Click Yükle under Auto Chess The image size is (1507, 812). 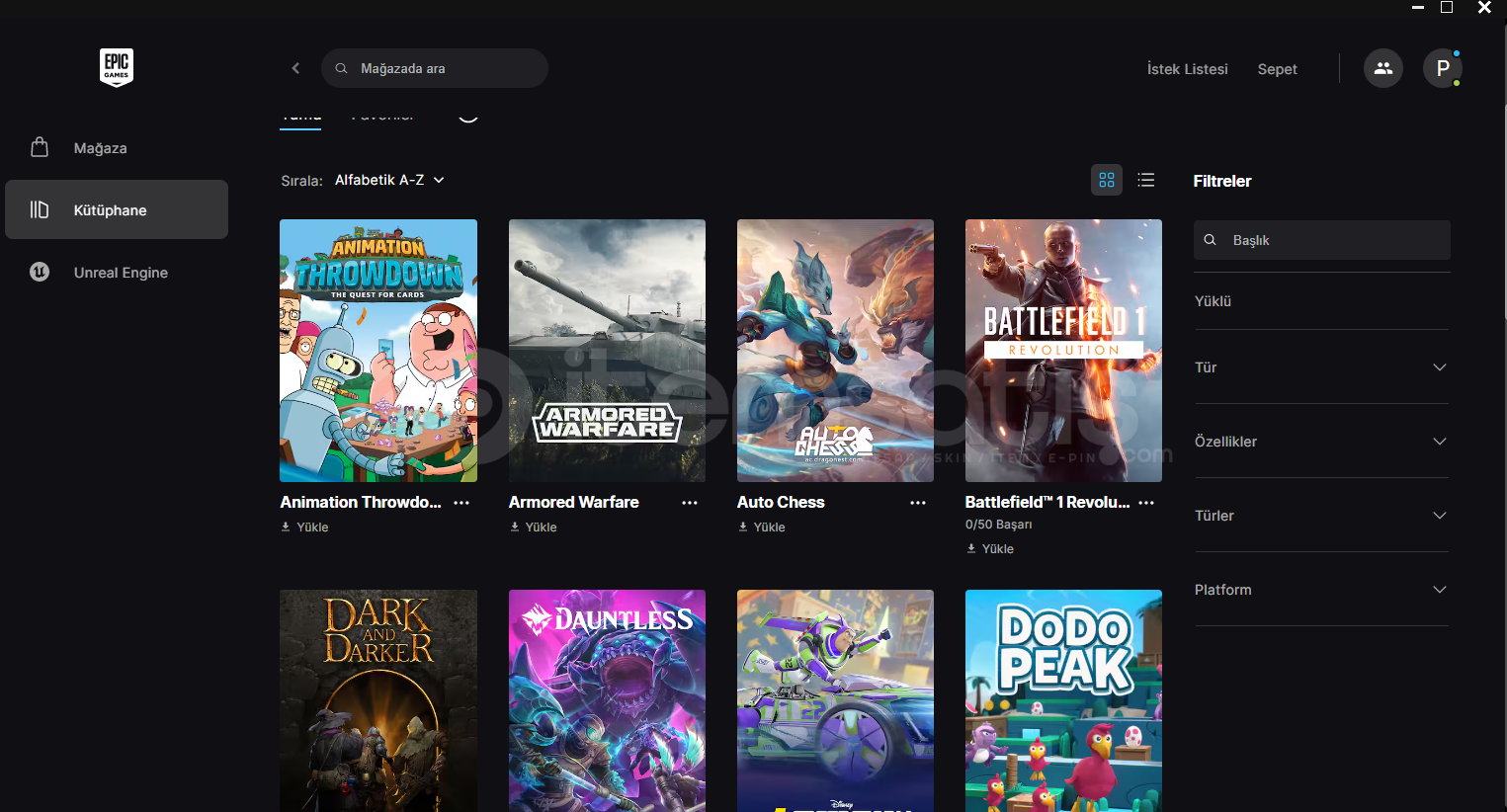coord(762,528)
